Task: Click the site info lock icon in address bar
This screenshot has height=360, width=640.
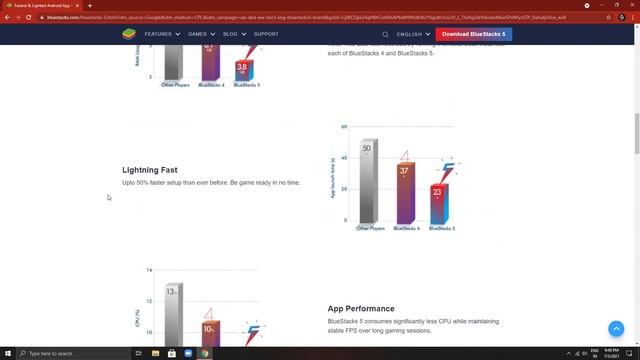Action: 42,18
